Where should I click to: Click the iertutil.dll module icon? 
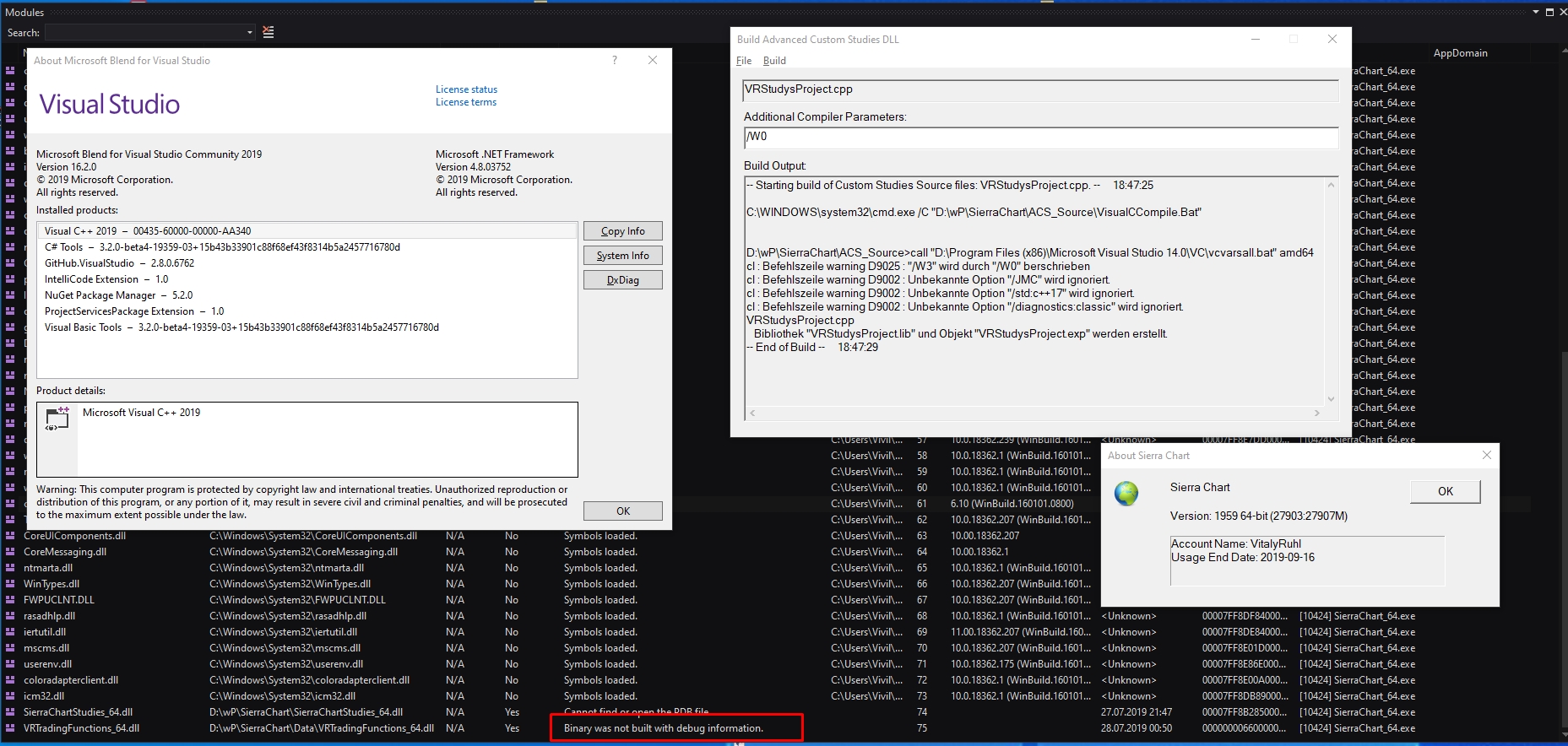point(10,632)
